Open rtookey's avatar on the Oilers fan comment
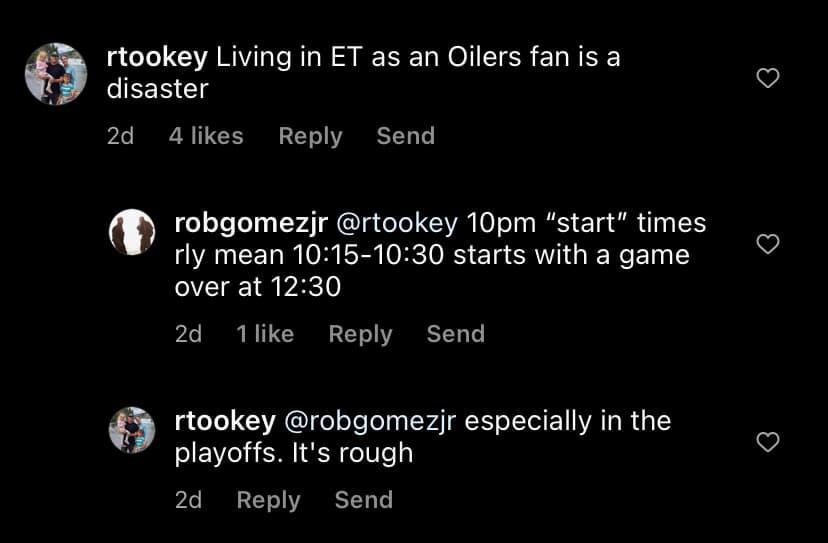828x543 pixels. point(55,74)
